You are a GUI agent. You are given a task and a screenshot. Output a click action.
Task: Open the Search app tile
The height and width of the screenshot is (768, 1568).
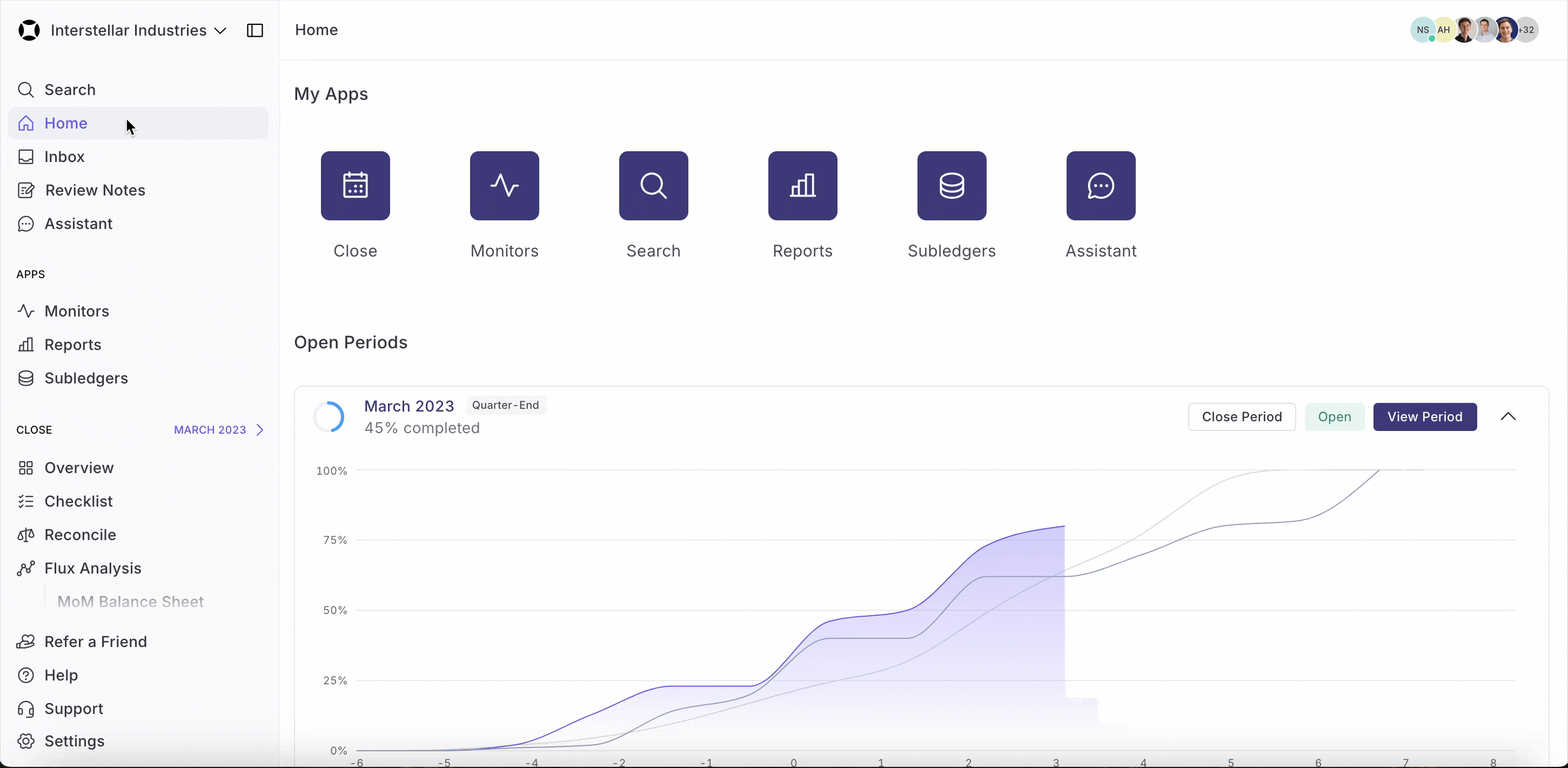tap(653, 186)
